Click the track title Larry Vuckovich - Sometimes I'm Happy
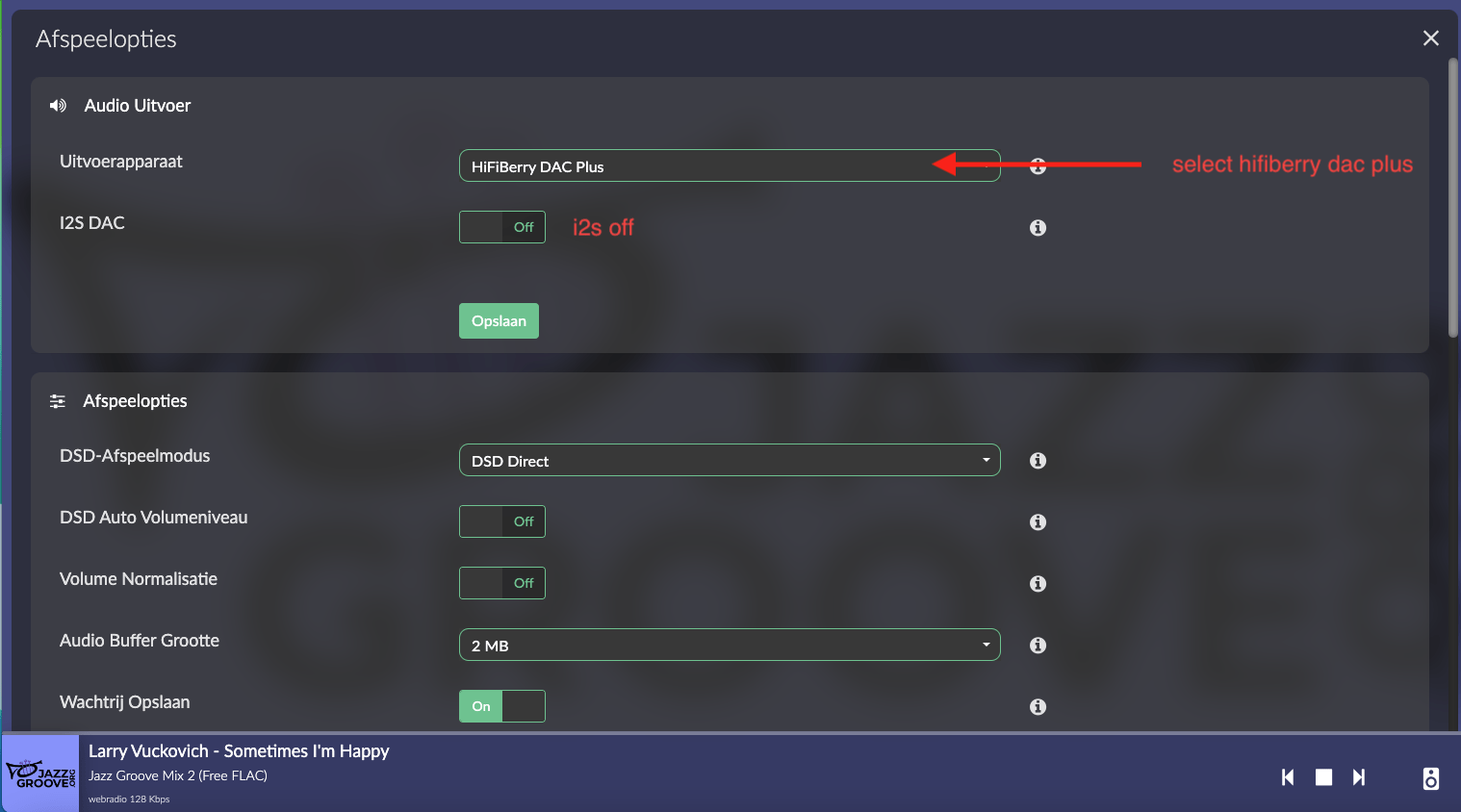This screenshot has height=812, width=1461. tap(239, 751)
